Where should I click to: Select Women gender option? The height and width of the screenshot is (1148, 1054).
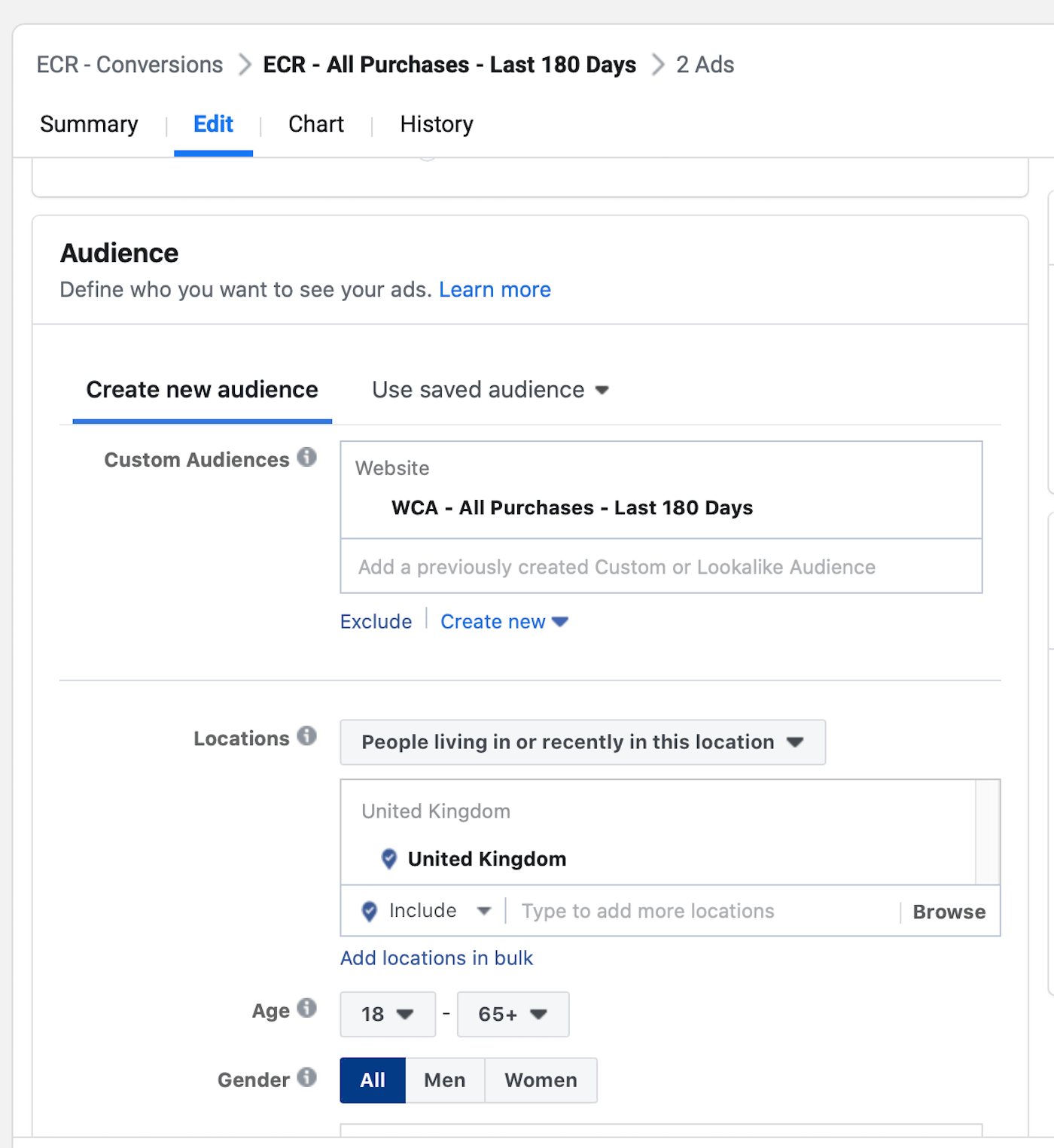pyautogui.click(x=541, y=1080)
